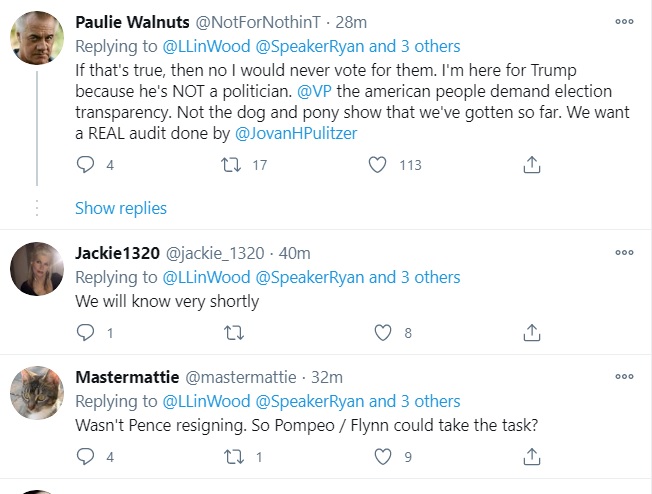Expand thread with Show replies
This screenshot has width=652, height=494.
click(121, 208)
